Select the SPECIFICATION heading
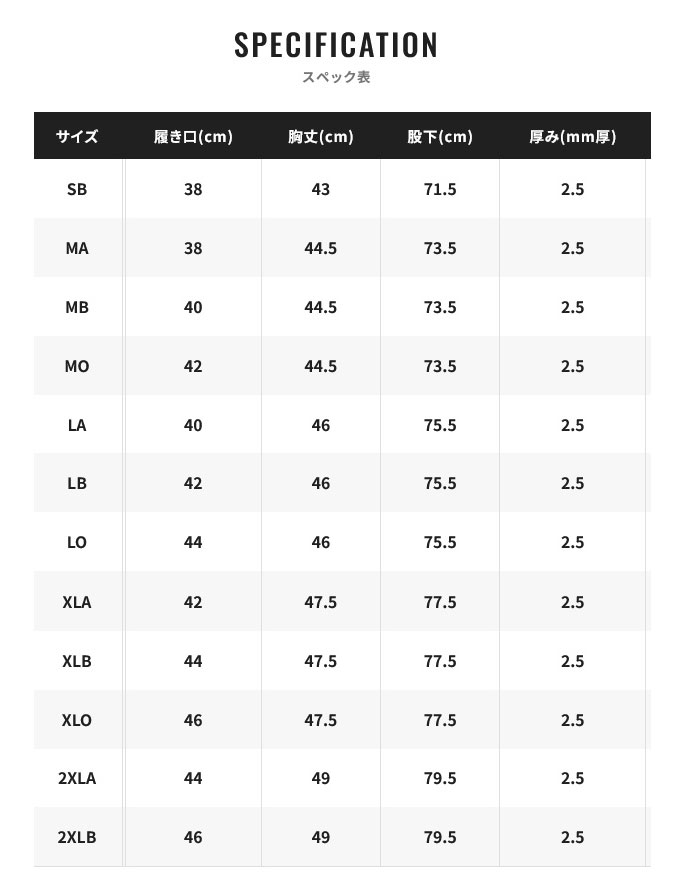 pos(336,45)
